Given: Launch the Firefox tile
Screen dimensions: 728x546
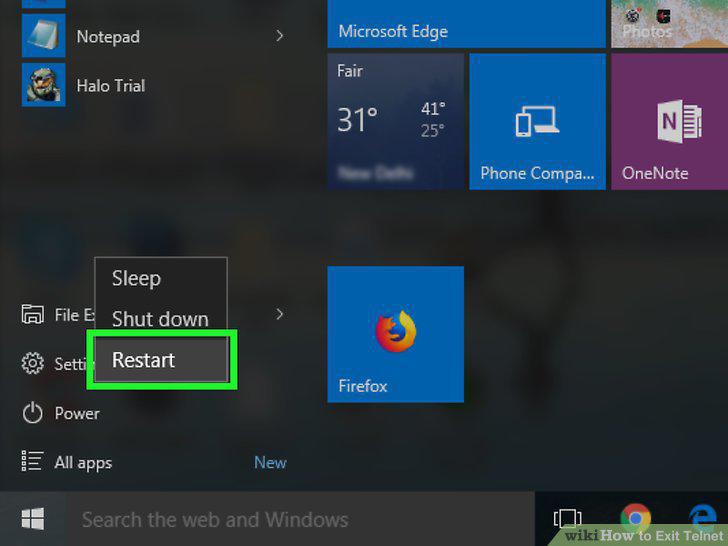Looking at the screenshot, I should [396, 334].
